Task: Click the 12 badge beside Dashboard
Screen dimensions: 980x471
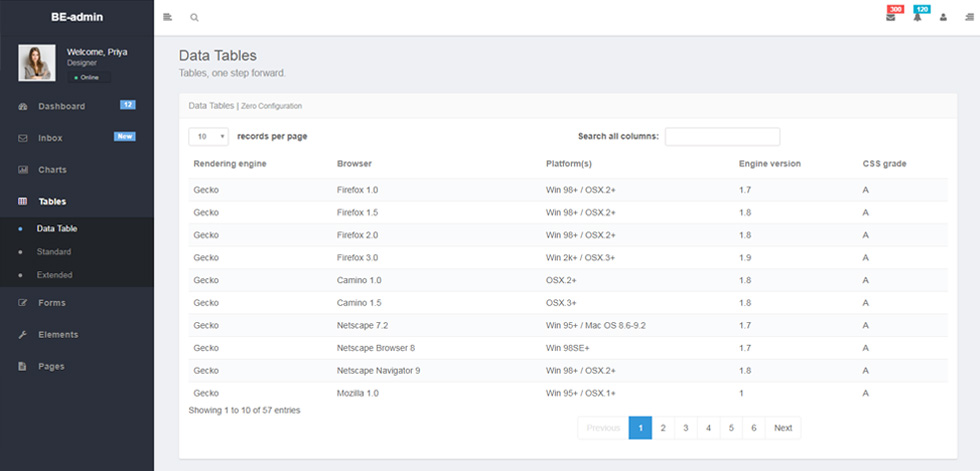Action: [128, 105]
